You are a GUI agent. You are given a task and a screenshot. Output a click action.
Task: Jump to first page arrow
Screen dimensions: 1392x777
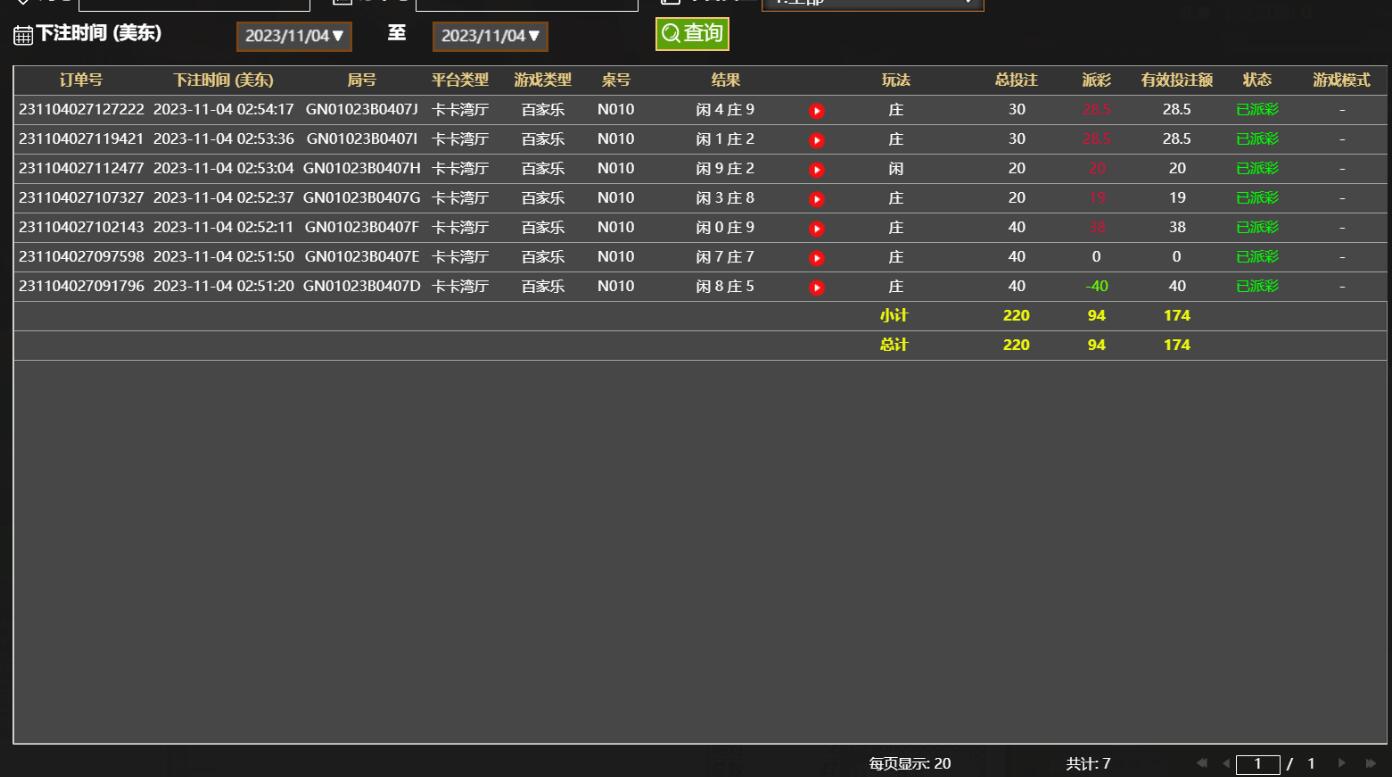point(1202,765)
